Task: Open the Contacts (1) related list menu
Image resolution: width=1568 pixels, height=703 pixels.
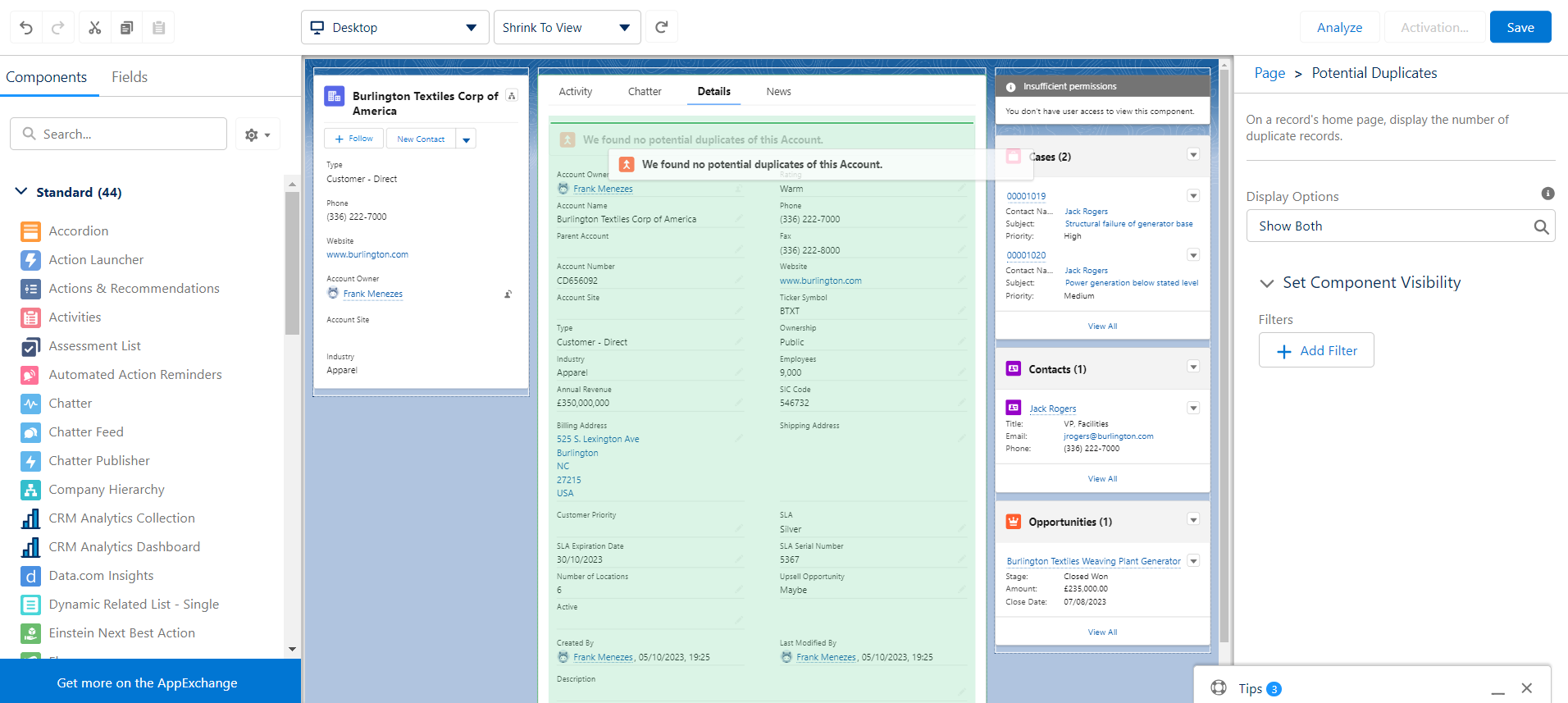Action: click(1193, 367)
